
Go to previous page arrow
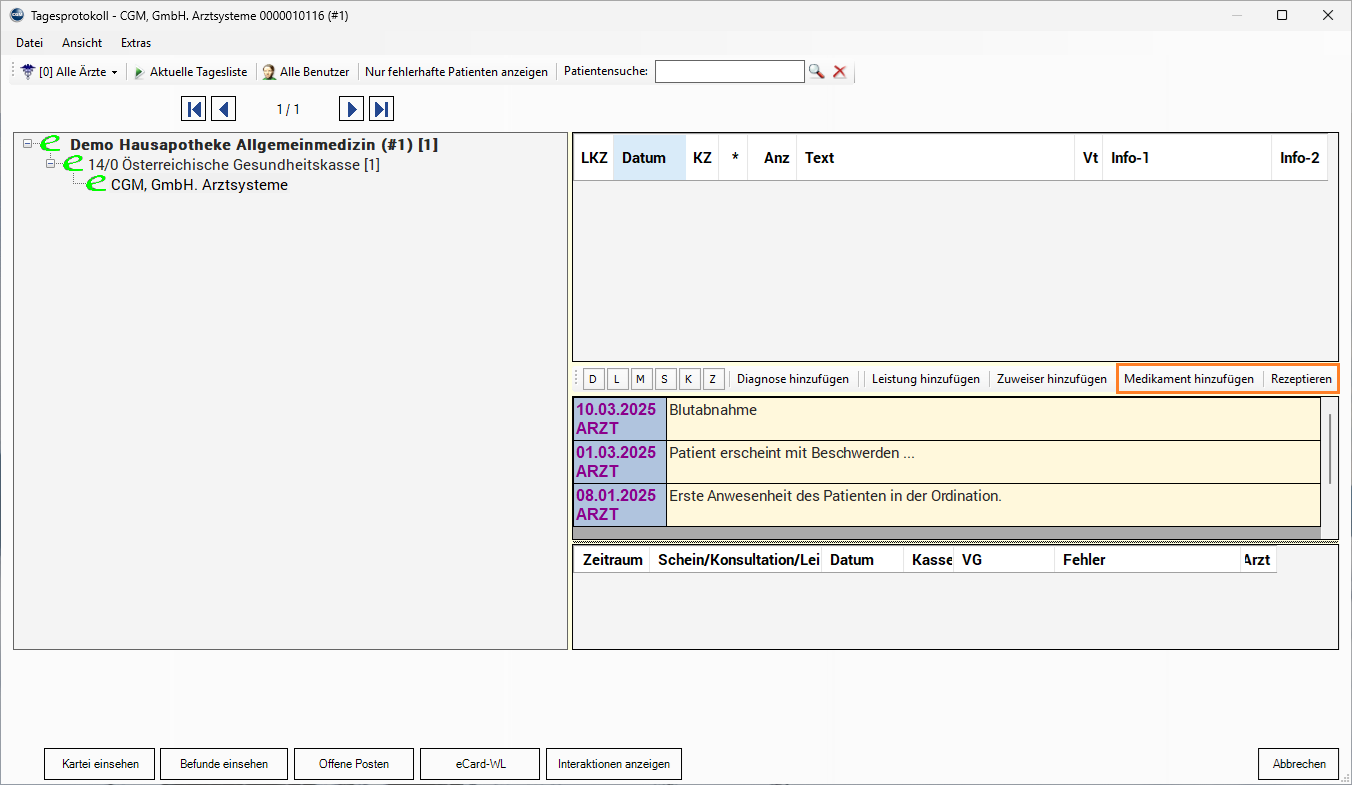click(223, 109)
